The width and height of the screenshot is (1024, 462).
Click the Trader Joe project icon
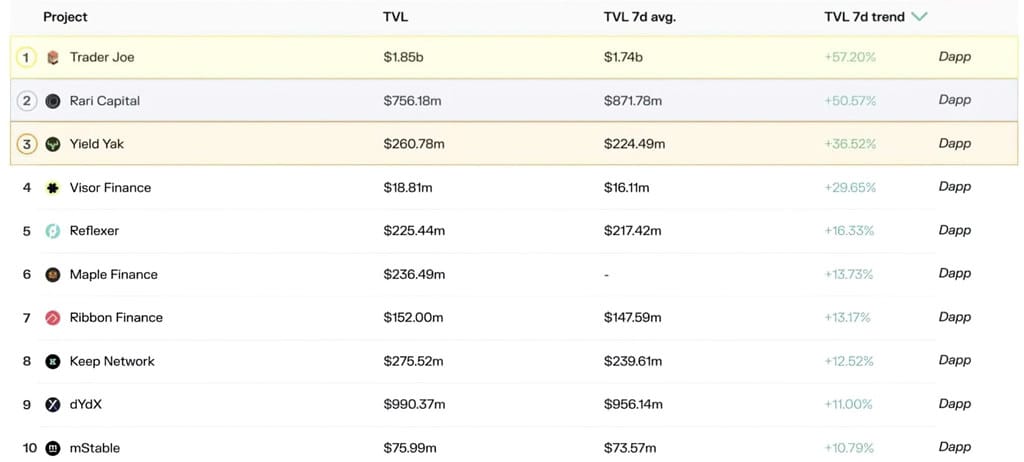coord(53,58)
